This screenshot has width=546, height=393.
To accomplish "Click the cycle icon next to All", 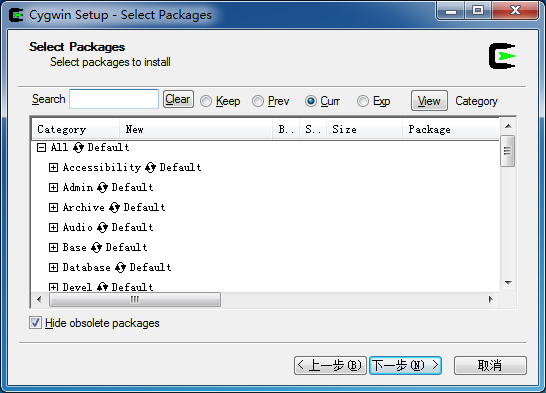I will pos(78,148).
